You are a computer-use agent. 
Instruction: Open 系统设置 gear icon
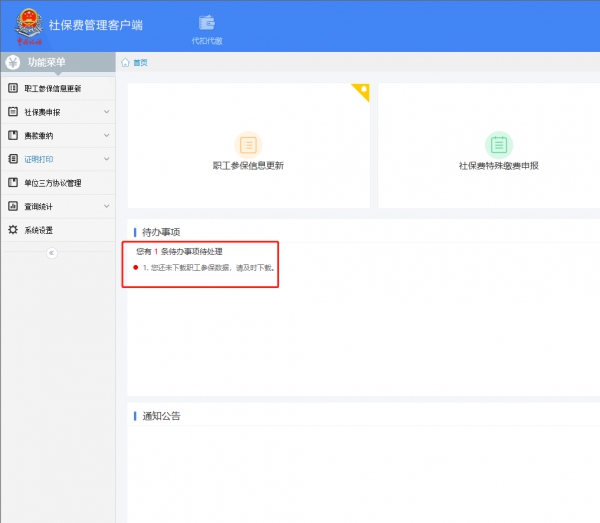pos(13,230)
